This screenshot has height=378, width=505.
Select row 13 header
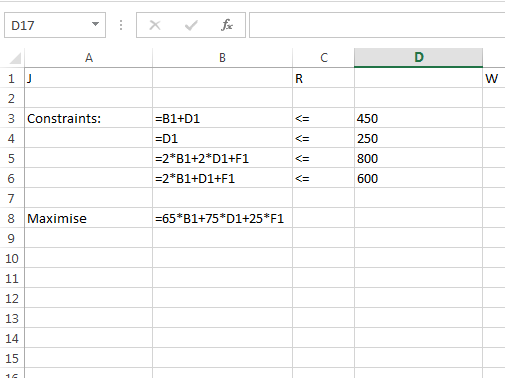pyautogui.click(x=12, y=319)
